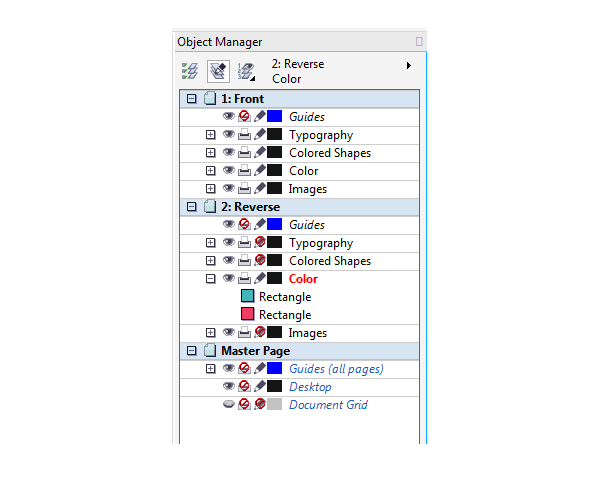Select the Master Page row
Image resolution: width=600 pixels, height=478 pixels.
[300, 351]
